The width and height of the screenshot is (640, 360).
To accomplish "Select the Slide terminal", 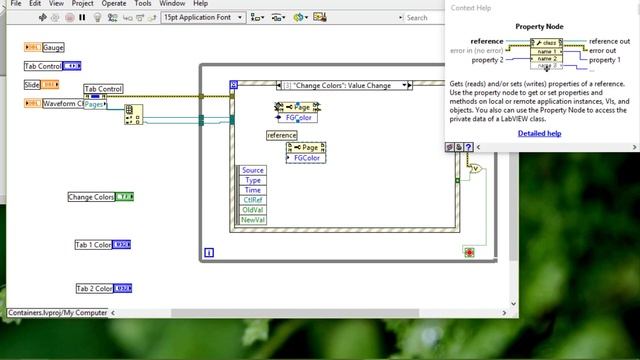I will pyautogui.click(x=50, y=84).
